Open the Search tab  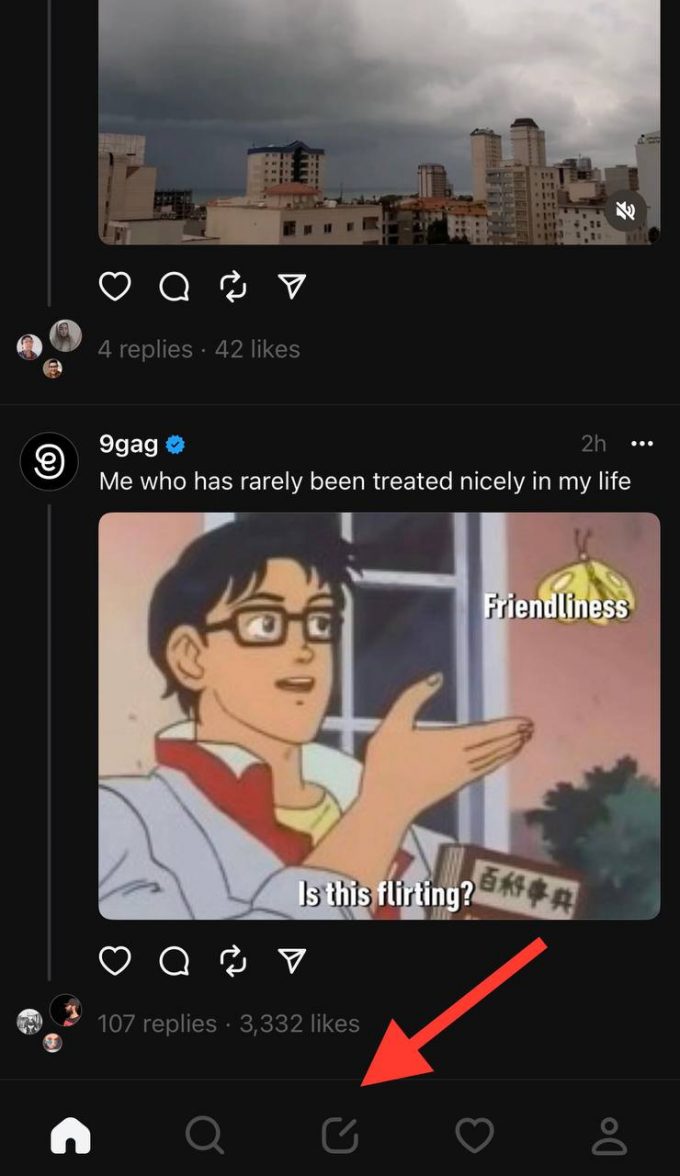point(205,1135)
